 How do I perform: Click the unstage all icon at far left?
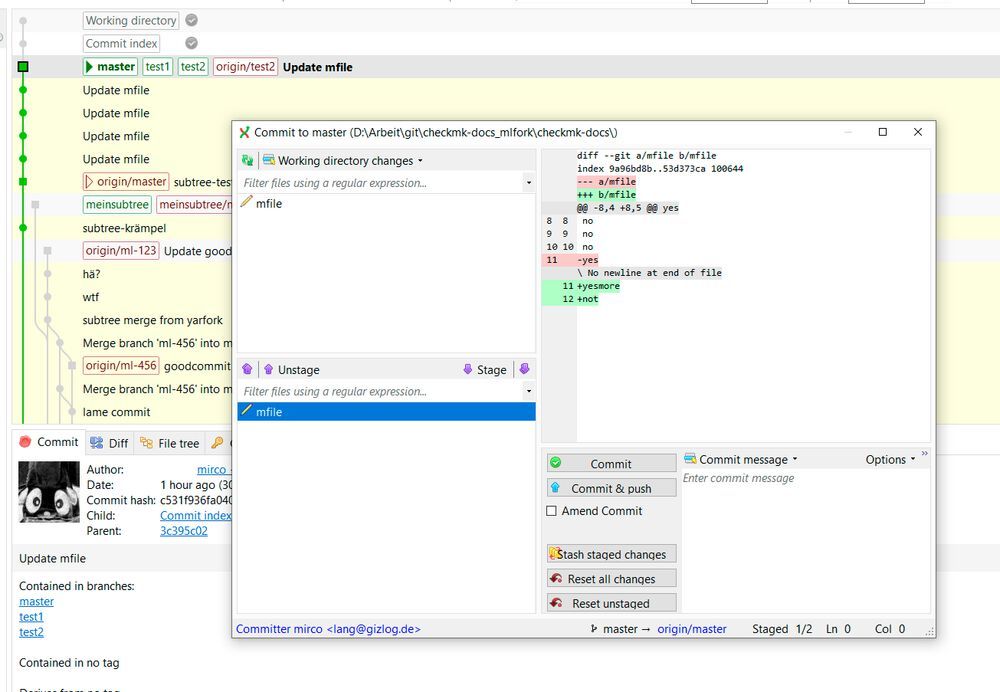coord(247,369)
